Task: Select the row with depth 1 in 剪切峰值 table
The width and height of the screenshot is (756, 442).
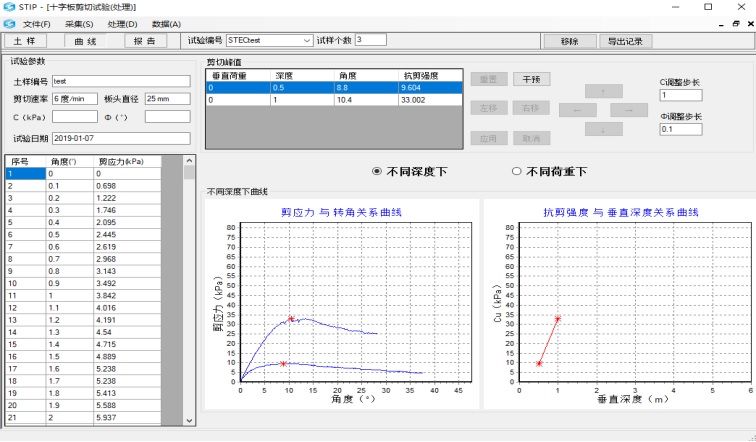Action: [334, 100]
